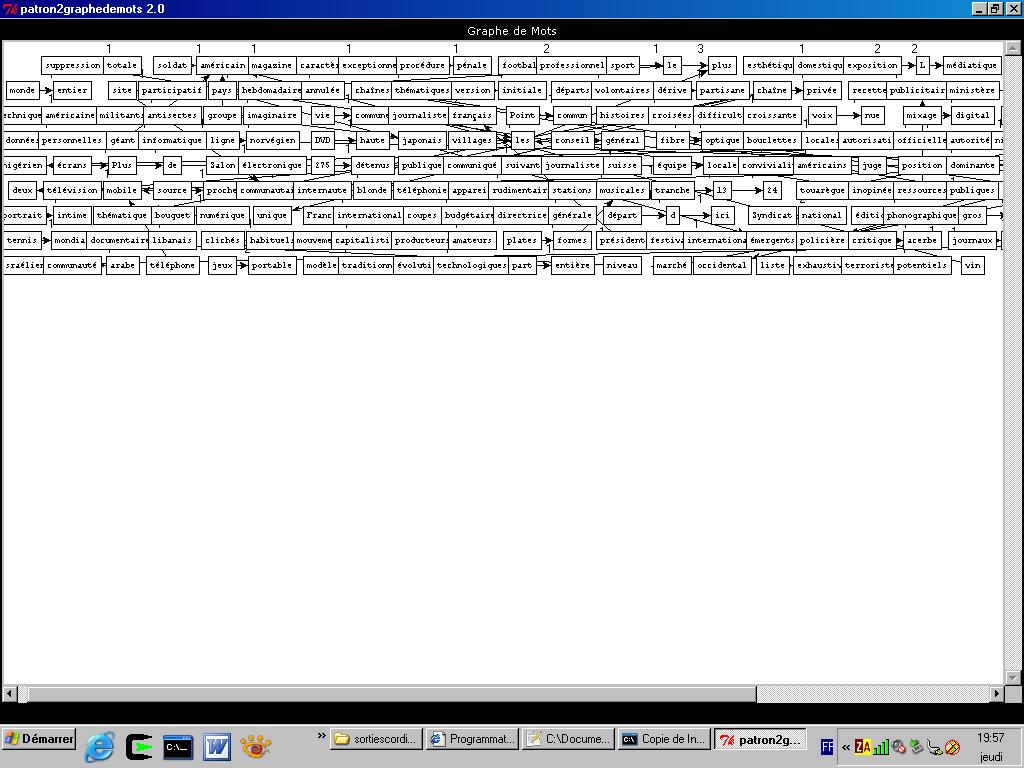This screenshot has height=768, width=1024.
Task: Select the 'suppression' word node
Action: tap(73, 65)
